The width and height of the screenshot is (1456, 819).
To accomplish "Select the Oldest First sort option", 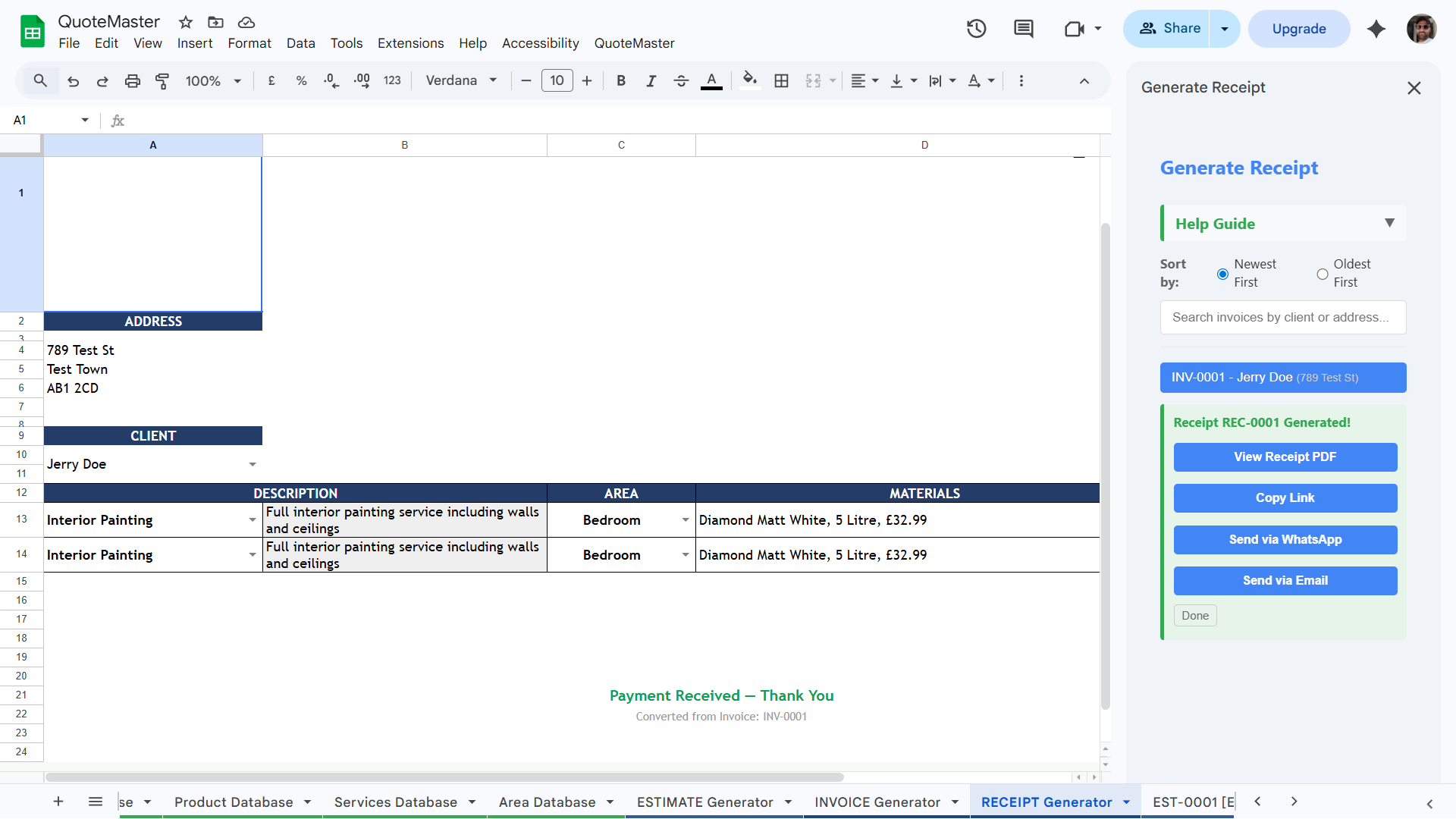I will point(1321,274).
